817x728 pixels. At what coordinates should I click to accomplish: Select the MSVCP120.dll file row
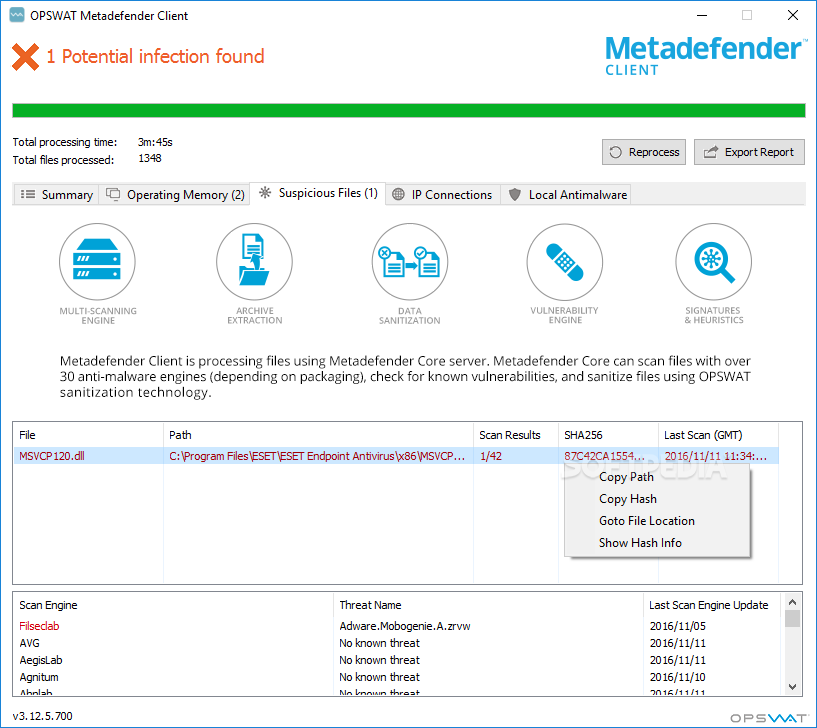tap(396, 456)
